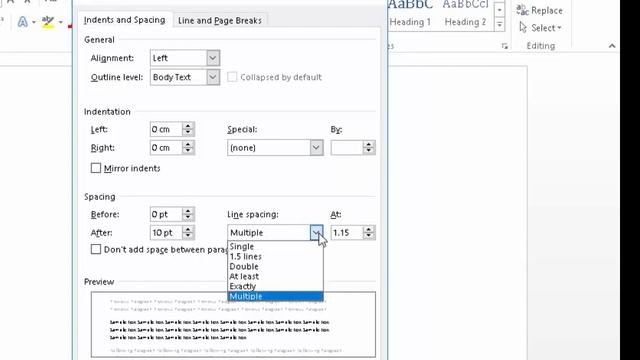Viewport: 640px width, 360px height.
Task: Choose Single line spacing option
Action: (276, 247)
